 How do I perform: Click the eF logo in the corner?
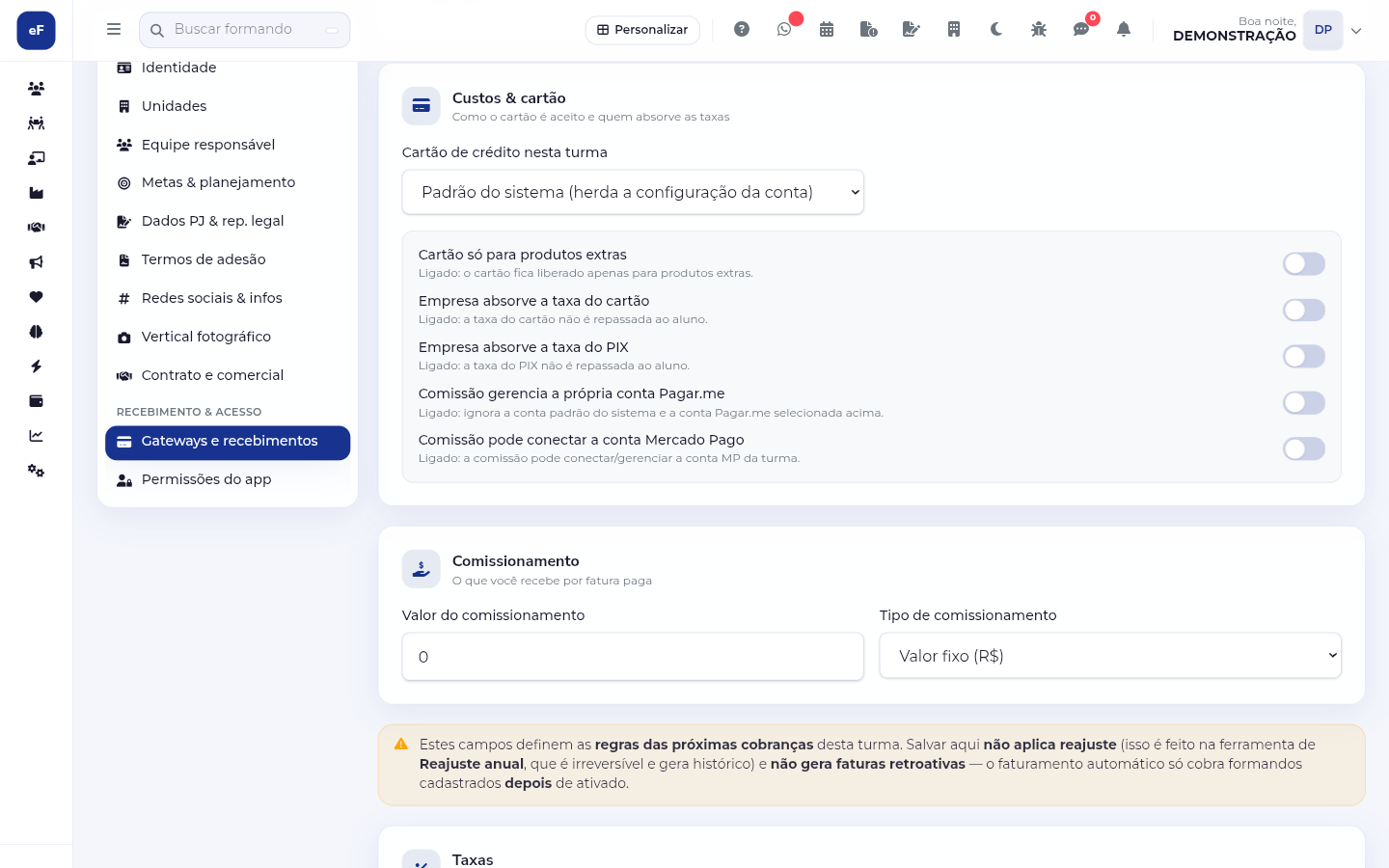pyautogui.click(x=37, y=30)
